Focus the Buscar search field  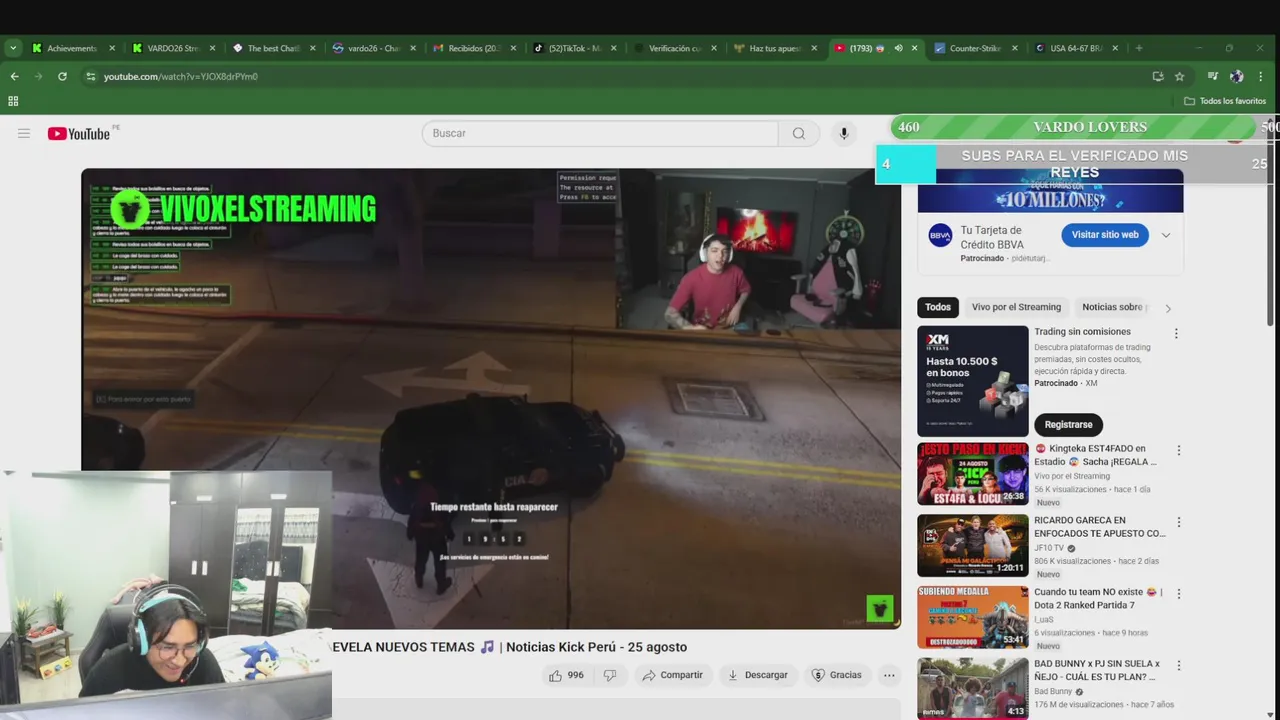pos(600,133)
